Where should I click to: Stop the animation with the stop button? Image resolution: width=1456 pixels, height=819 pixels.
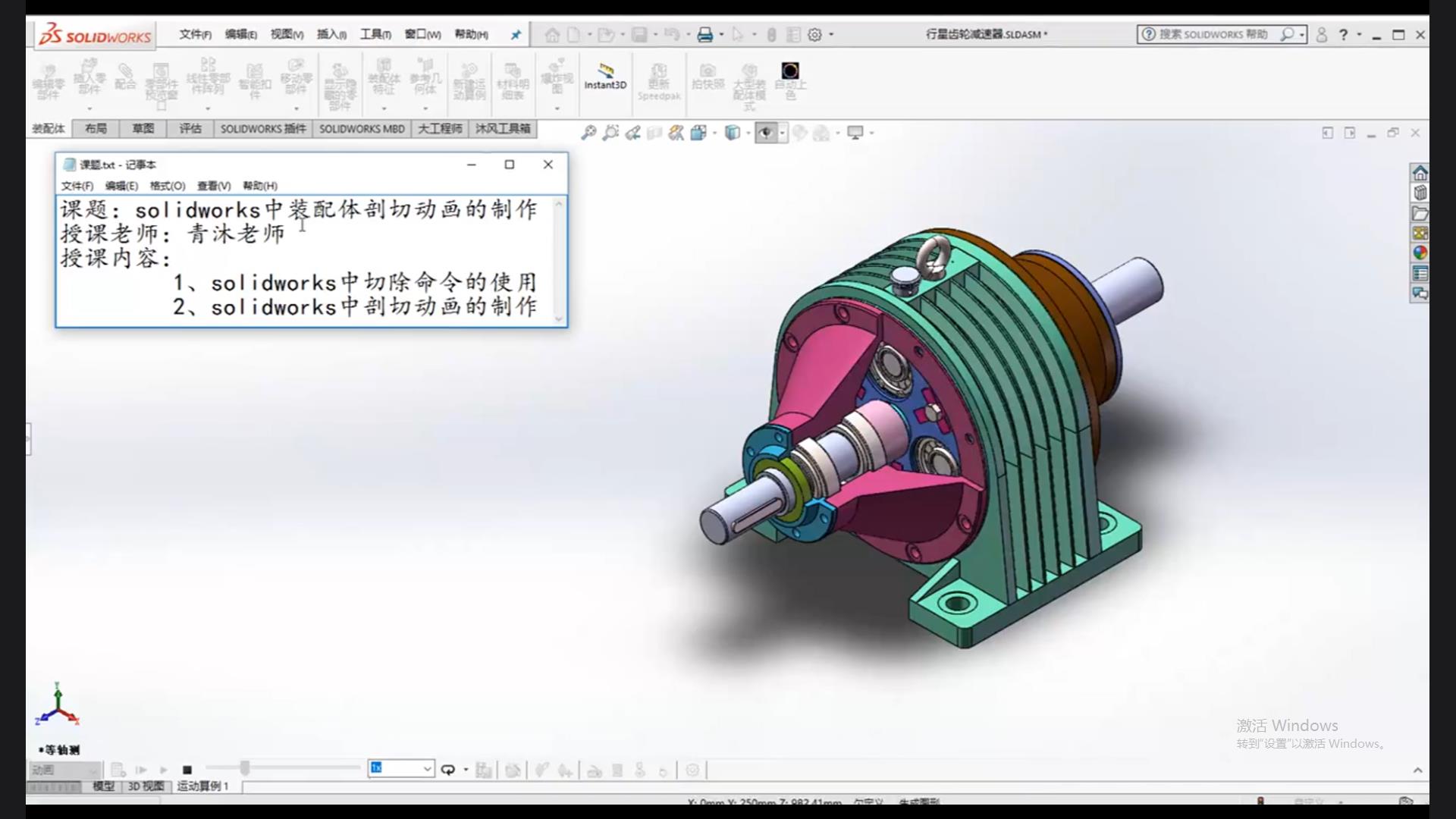(187, 770)
